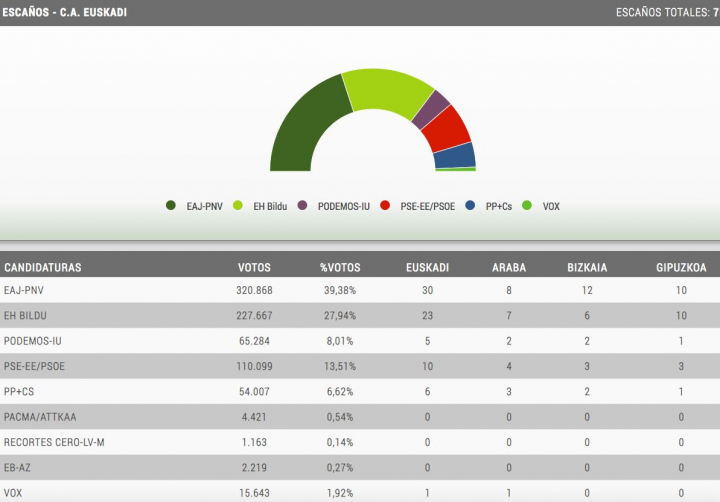Click the VOX green legend dot
This screenshot has height=502, width=720.
point(527,206)
